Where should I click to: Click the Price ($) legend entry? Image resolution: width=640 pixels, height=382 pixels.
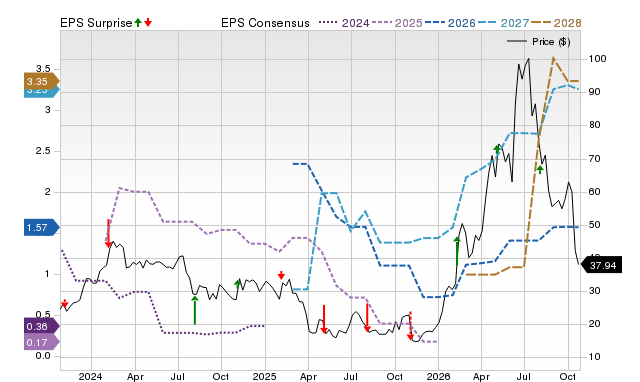tap(539, 42)
